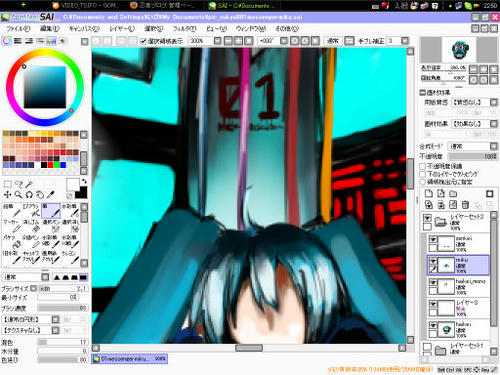Viewport: 500px width, 375px height.
Task: Pick the red swatch in palette
Action: tap(50, 165)
